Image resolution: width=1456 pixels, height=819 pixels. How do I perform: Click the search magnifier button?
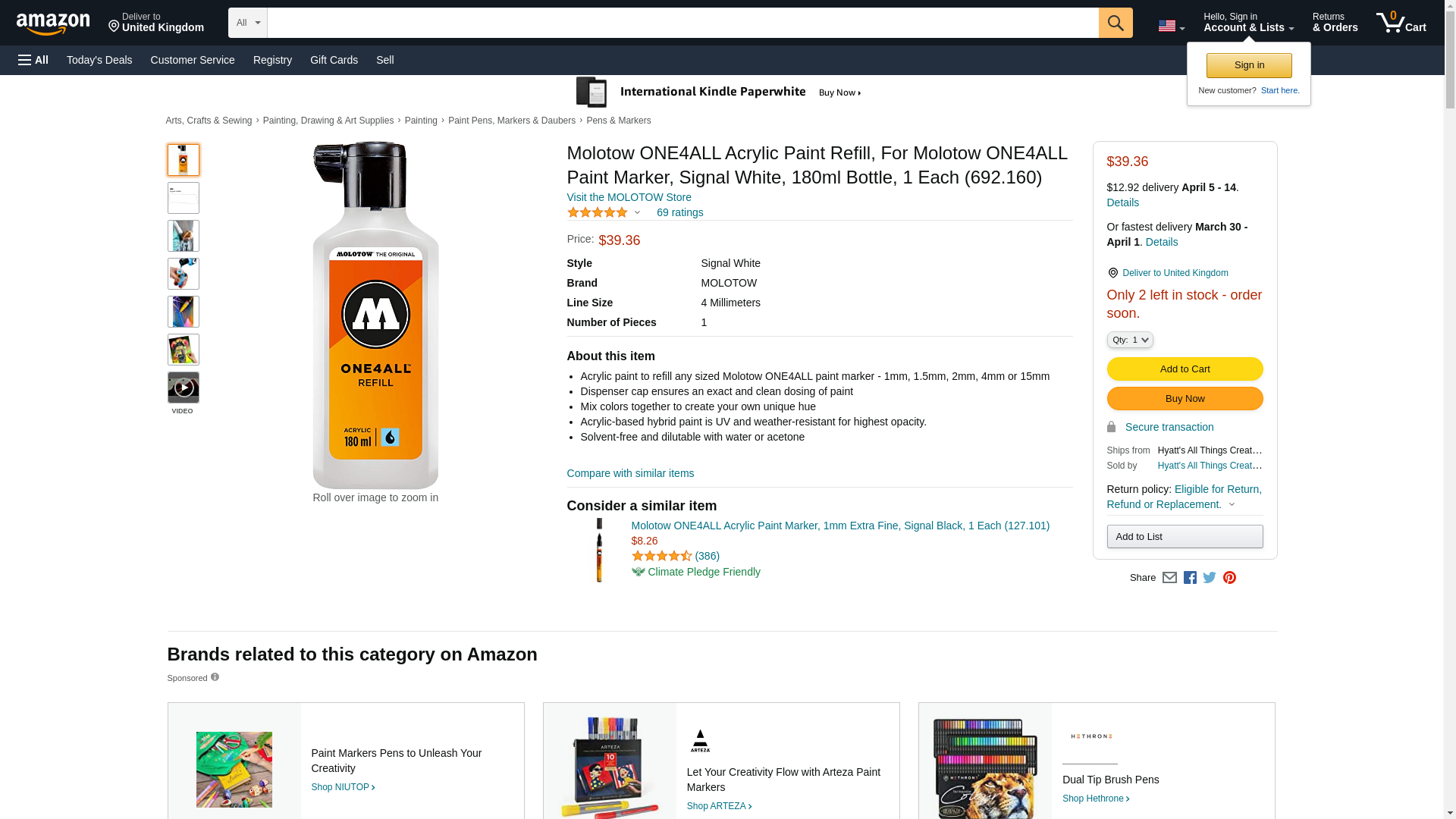[1115, 23]
